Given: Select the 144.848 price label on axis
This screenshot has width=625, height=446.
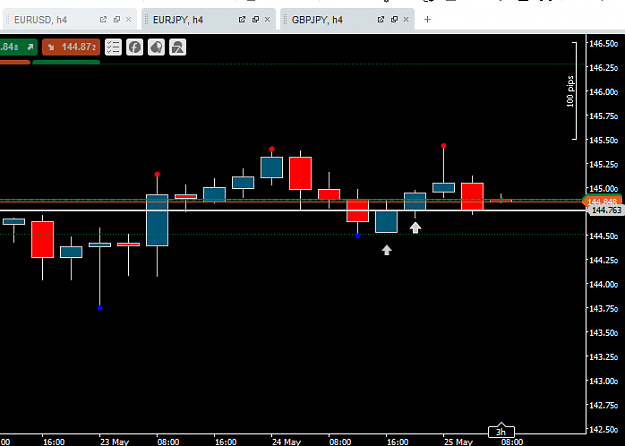Looking at the screenshot, I should [603, 201].
